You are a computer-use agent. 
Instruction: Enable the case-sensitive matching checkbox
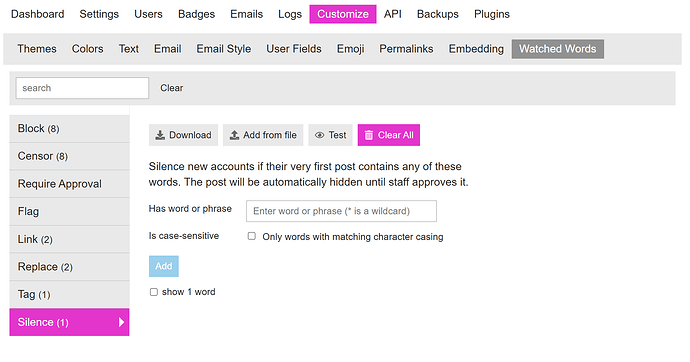pyautogui.click(x=252, y=236)
